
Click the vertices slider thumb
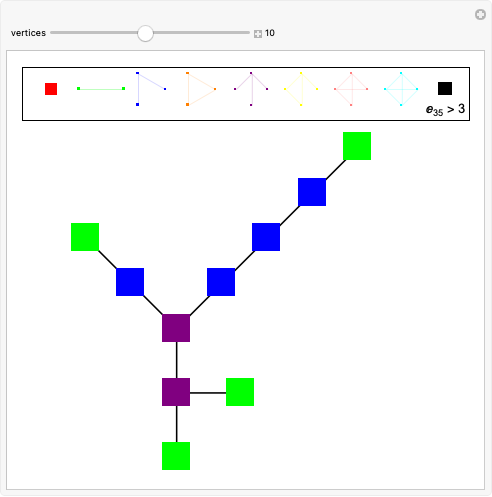[145, 33]
